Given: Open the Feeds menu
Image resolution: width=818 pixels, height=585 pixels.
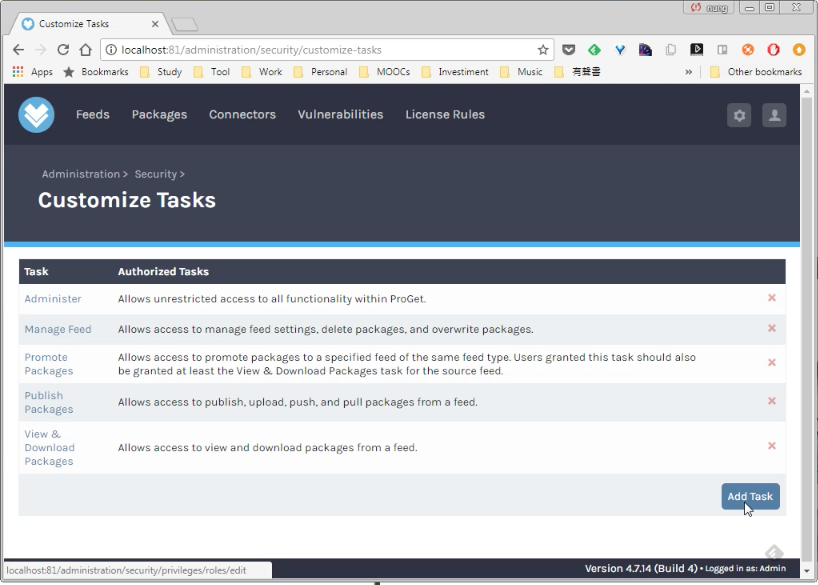Looking at the screenshot, I should pos(93,114).
